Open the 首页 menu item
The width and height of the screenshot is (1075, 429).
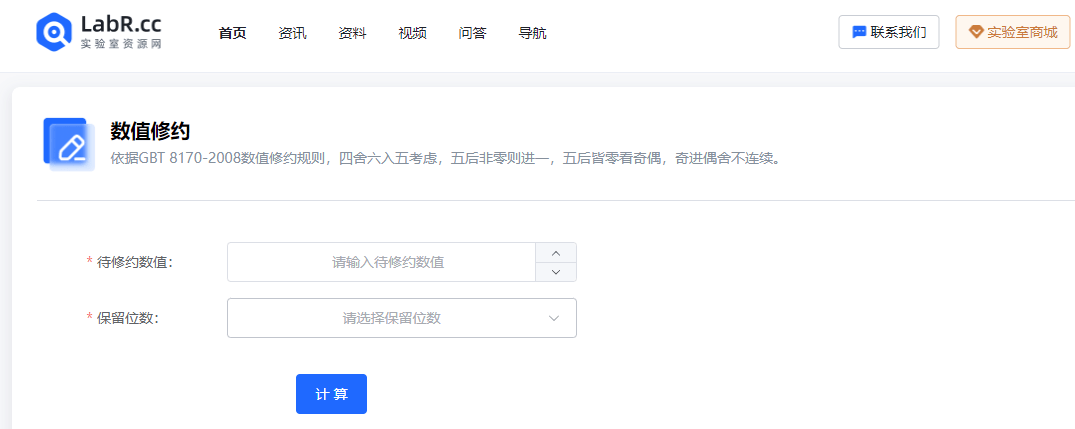point(232,33)
